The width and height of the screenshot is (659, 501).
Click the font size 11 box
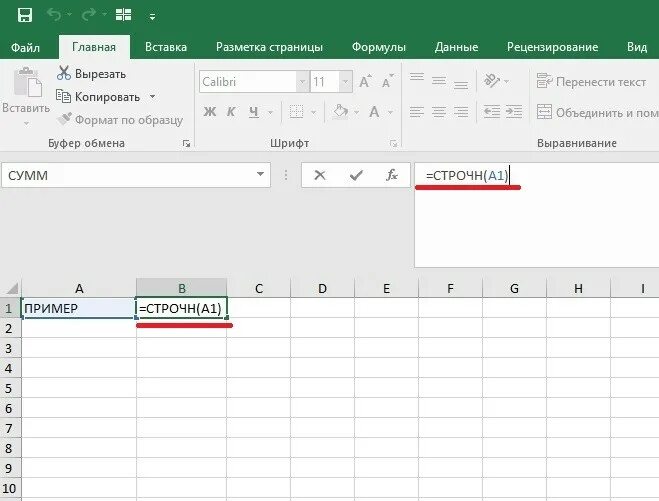(324, 82)
